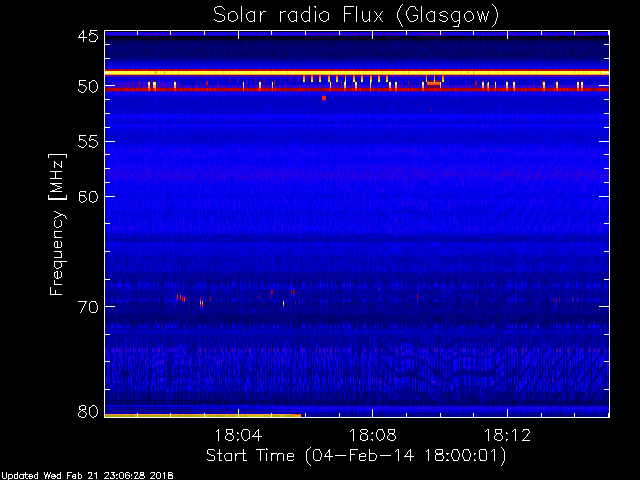640x480 pixels.
Task: Click the 50 frequency tick label
Action: (x=88, y=87)
